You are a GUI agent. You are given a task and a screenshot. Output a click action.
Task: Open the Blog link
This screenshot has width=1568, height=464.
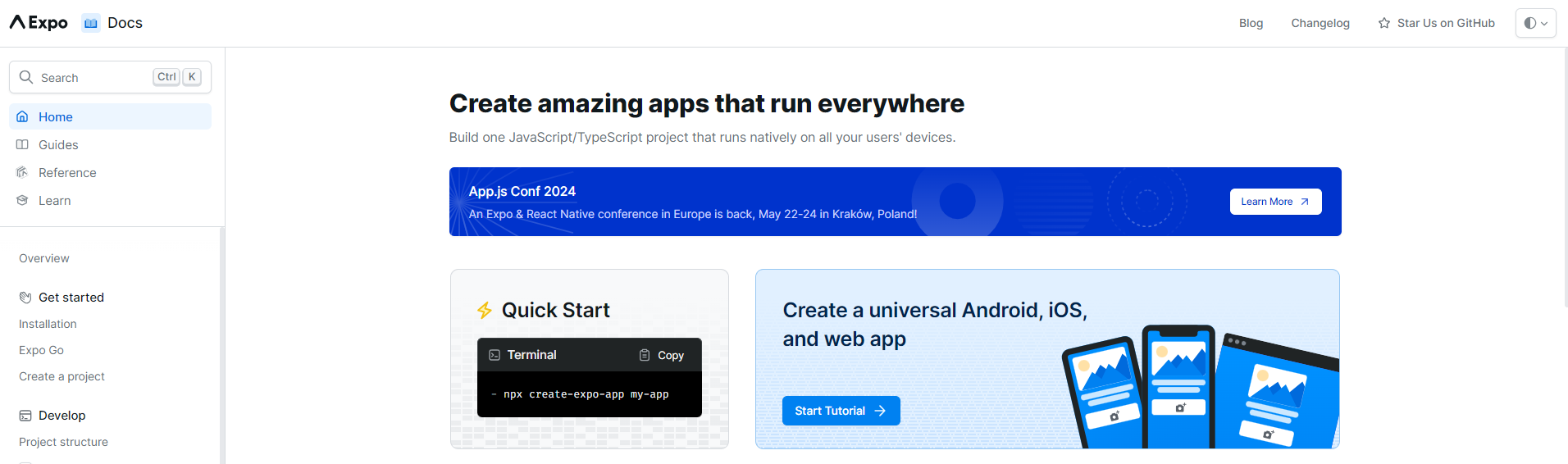1251,23
